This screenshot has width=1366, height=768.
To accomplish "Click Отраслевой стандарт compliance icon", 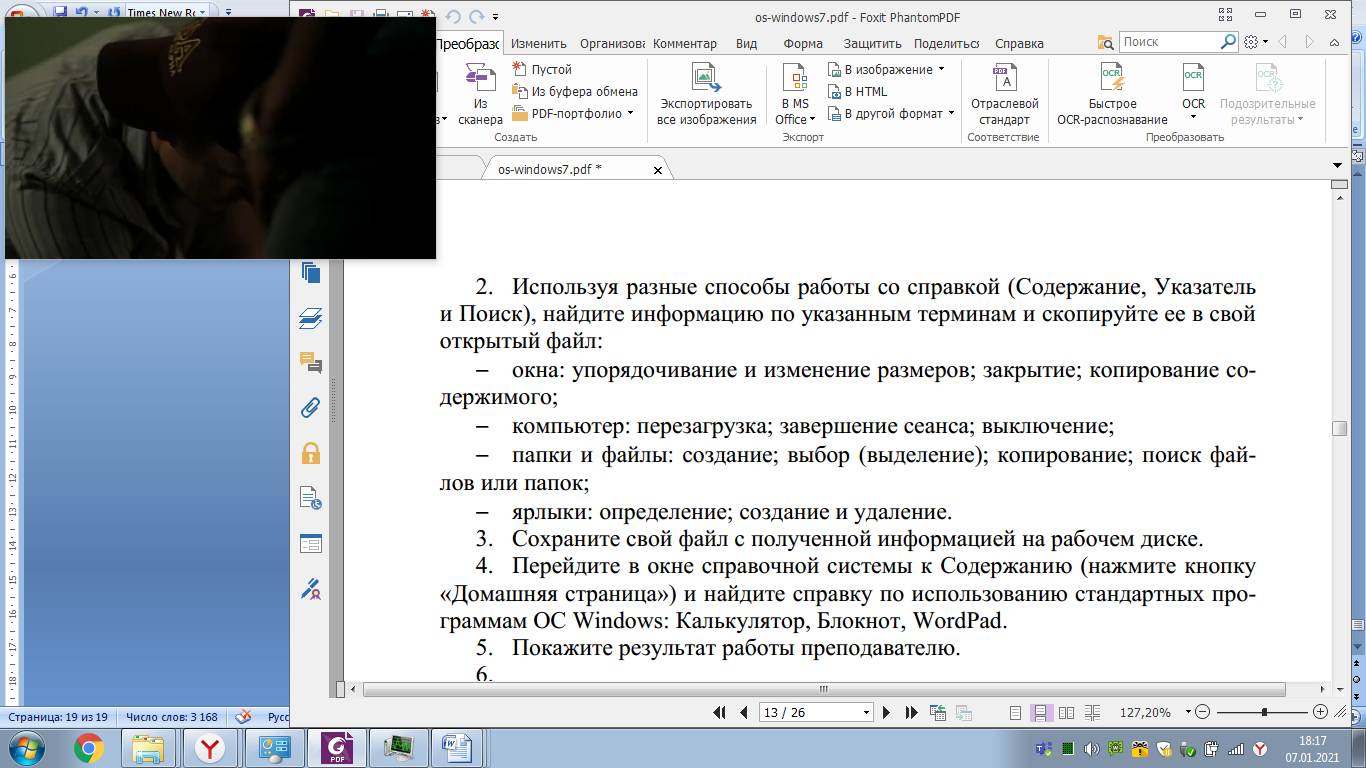I will pyautogui.click(x=1004, y=94).
